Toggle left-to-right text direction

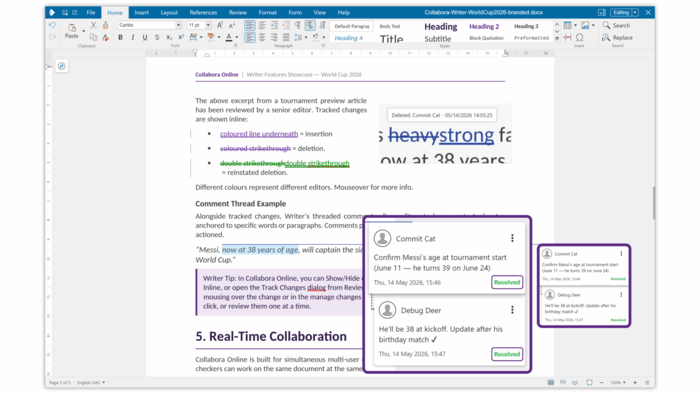coord(310,25)
